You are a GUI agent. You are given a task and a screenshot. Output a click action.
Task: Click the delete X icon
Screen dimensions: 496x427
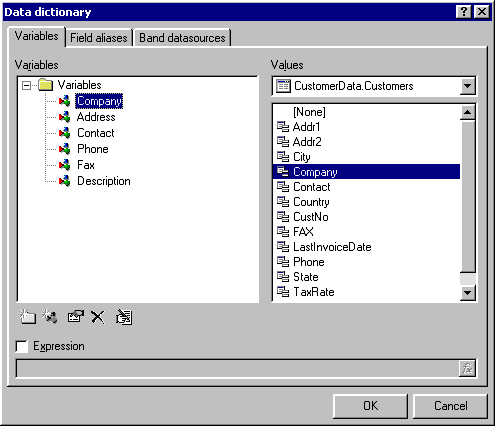[98, 317]
